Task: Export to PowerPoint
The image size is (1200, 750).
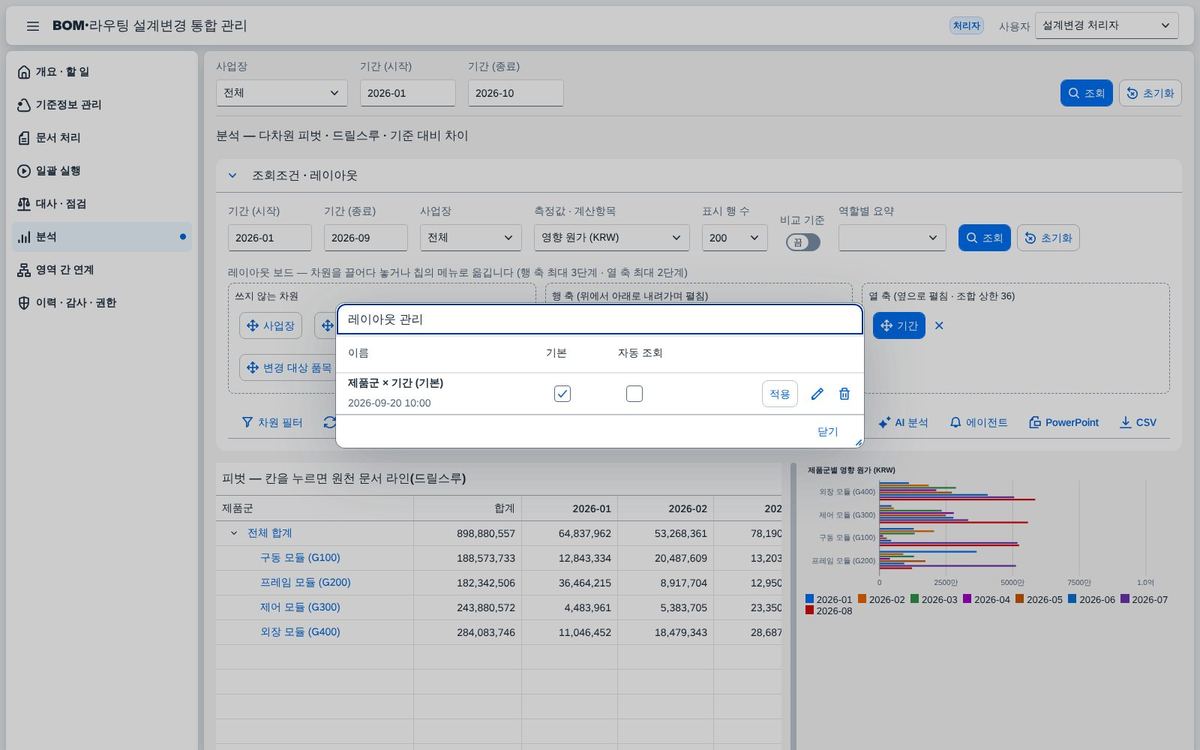Action: (x=1064, y=423)
